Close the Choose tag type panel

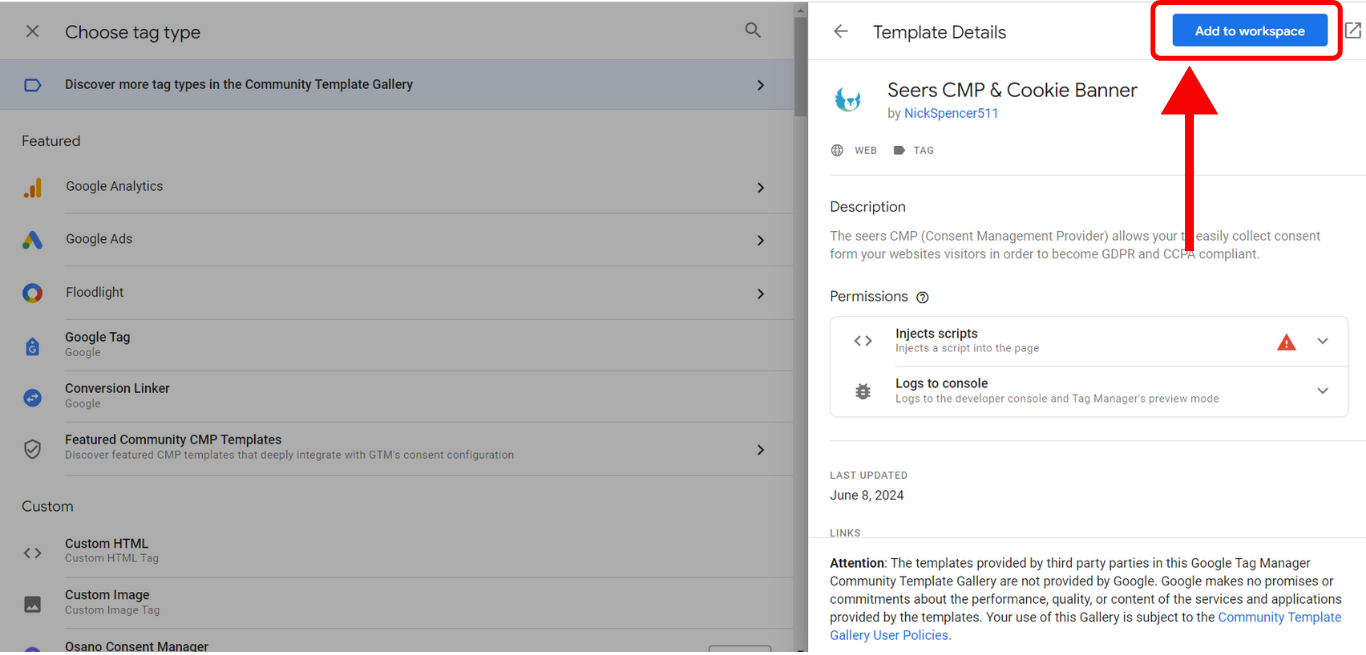tap(32, 32)
